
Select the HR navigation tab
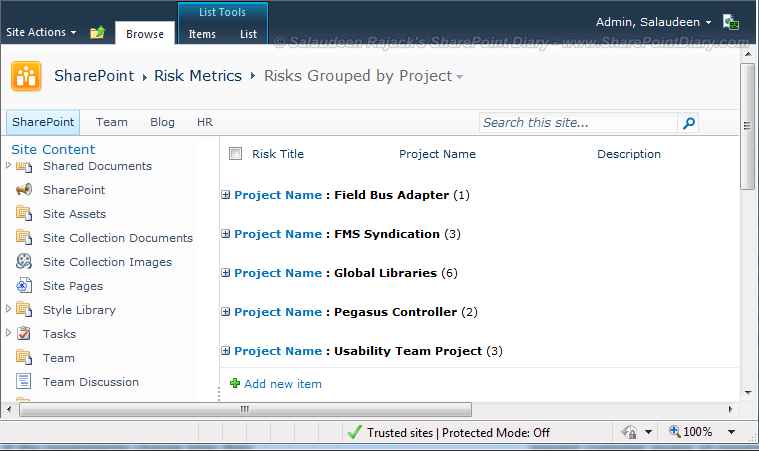coord(205,122)
